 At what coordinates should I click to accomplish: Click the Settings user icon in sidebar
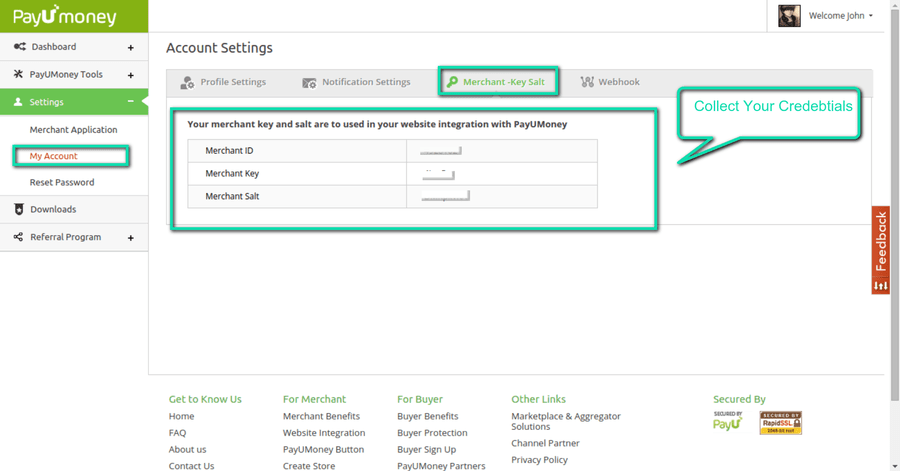18,102
